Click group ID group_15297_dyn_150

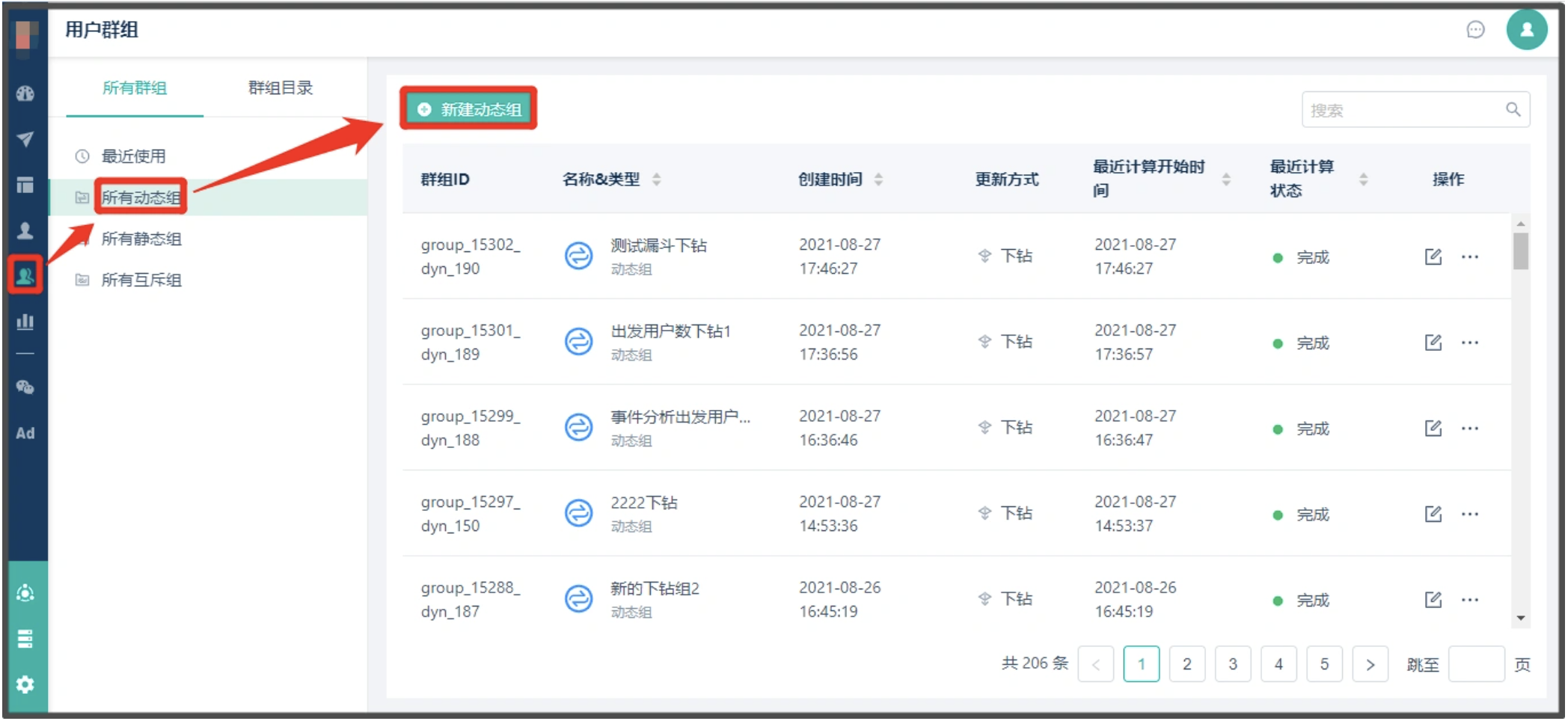coord(471,514)
